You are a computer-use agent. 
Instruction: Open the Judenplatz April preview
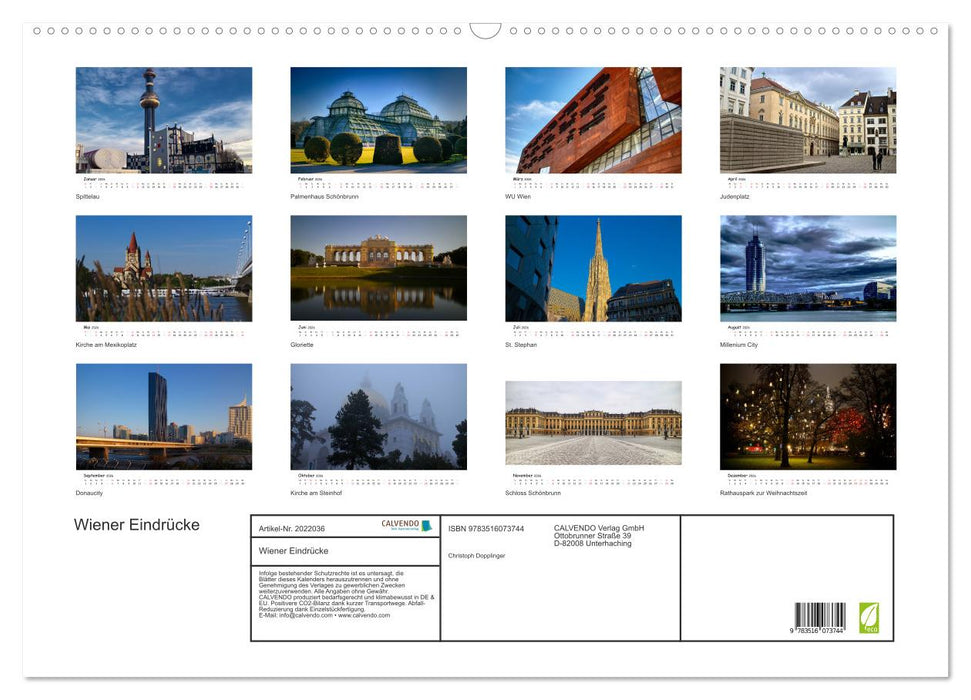[807, 120]
